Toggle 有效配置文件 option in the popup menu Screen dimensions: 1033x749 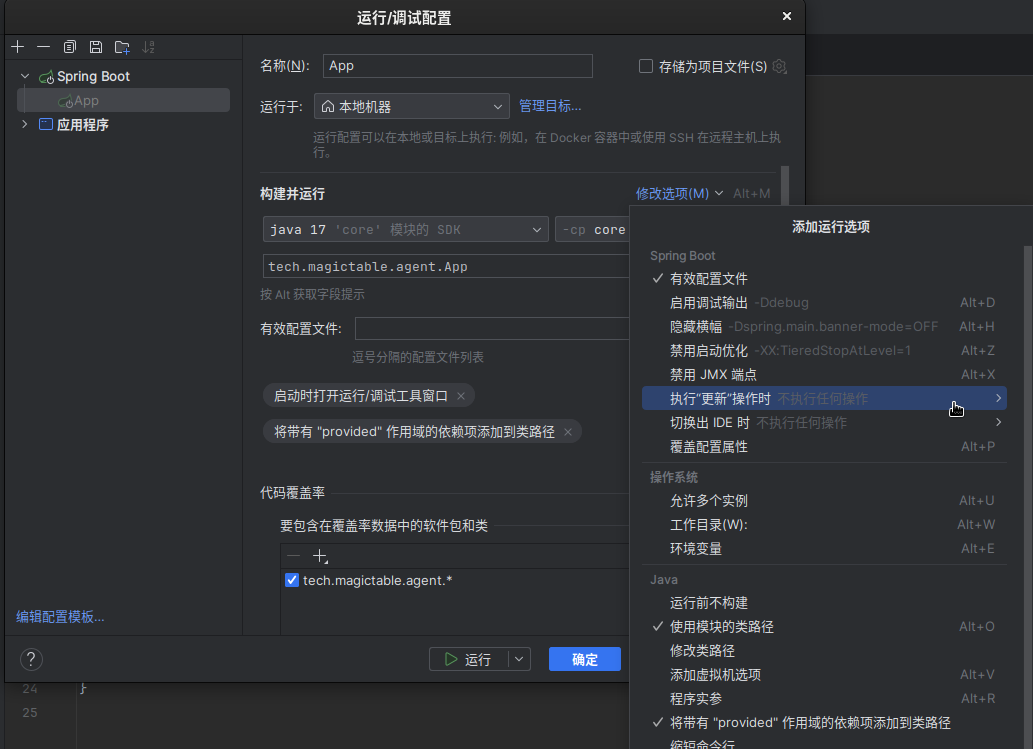(x=708, y=279)
